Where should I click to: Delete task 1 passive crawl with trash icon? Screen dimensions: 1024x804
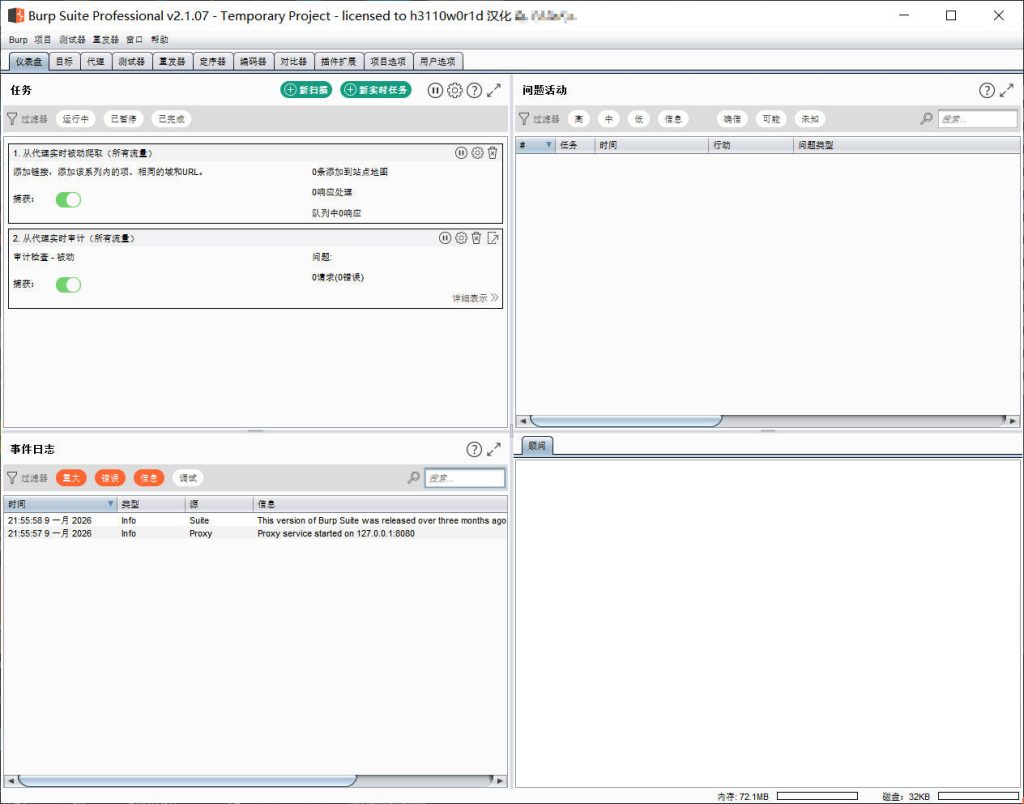[493, 153]
